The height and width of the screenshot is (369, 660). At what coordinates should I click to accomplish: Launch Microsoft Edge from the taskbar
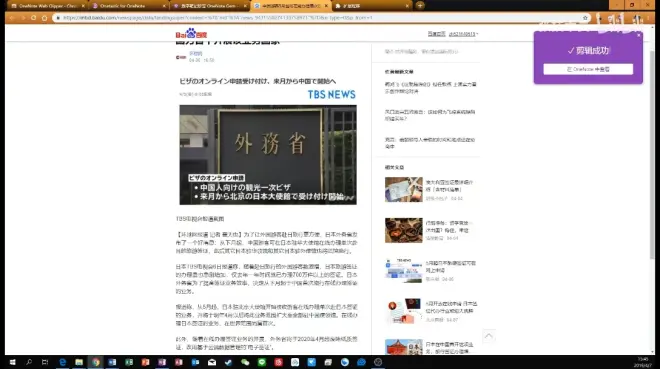tap(62, 362)
